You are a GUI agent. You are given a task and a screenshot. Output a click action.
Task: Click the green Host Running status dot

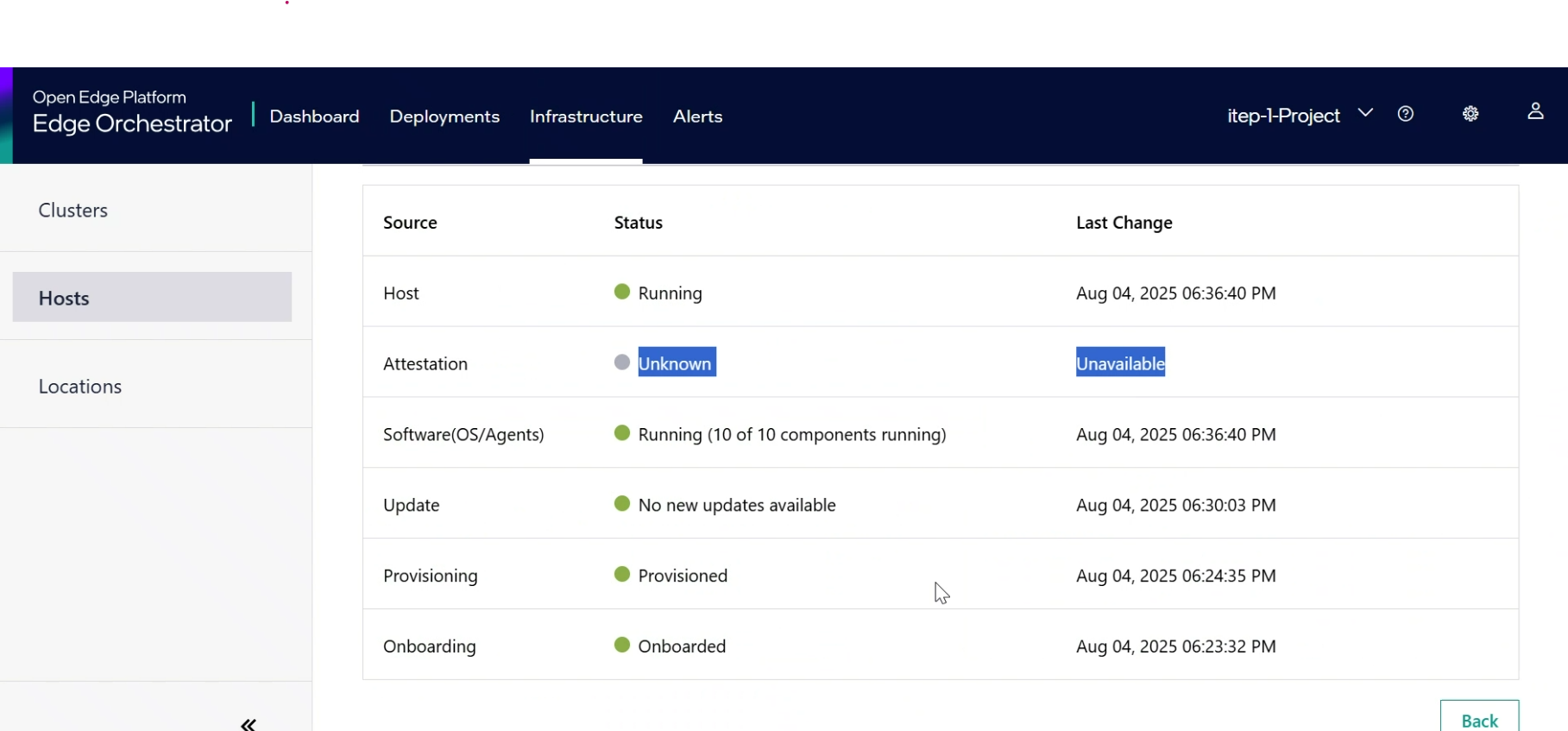(621, 292)
